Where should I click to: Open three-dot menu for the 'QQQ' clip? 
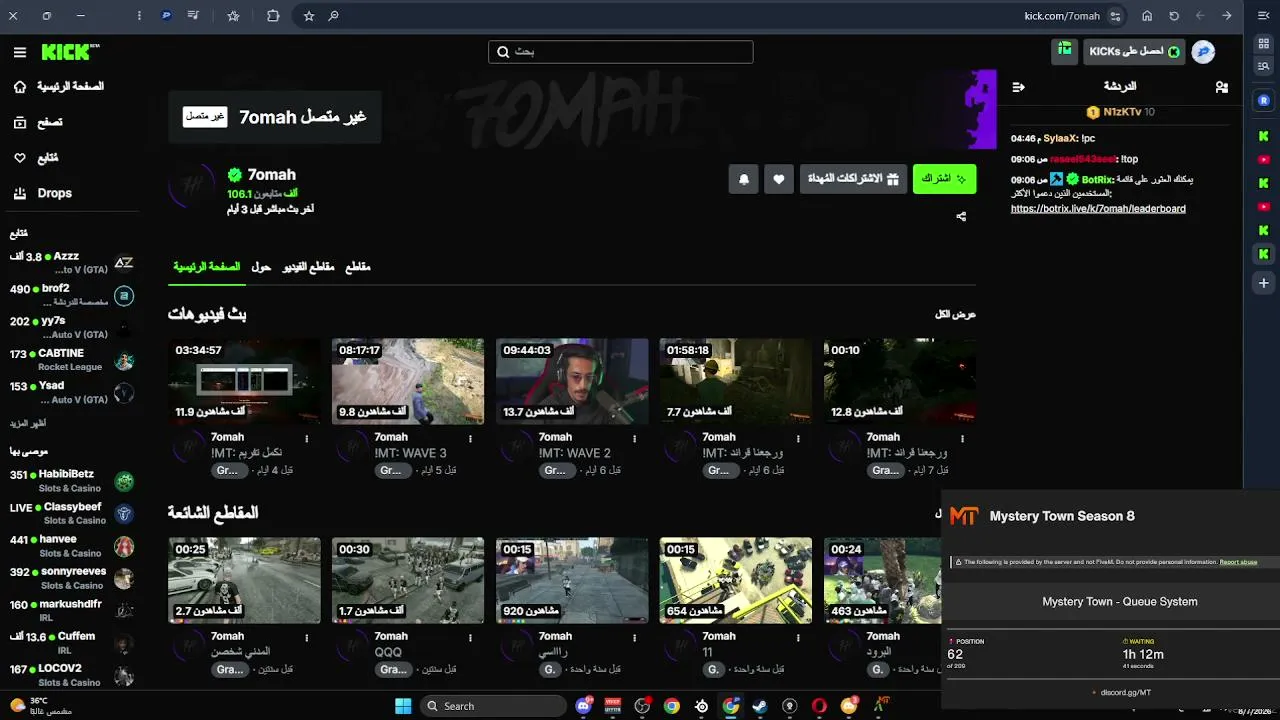point(470,637)
